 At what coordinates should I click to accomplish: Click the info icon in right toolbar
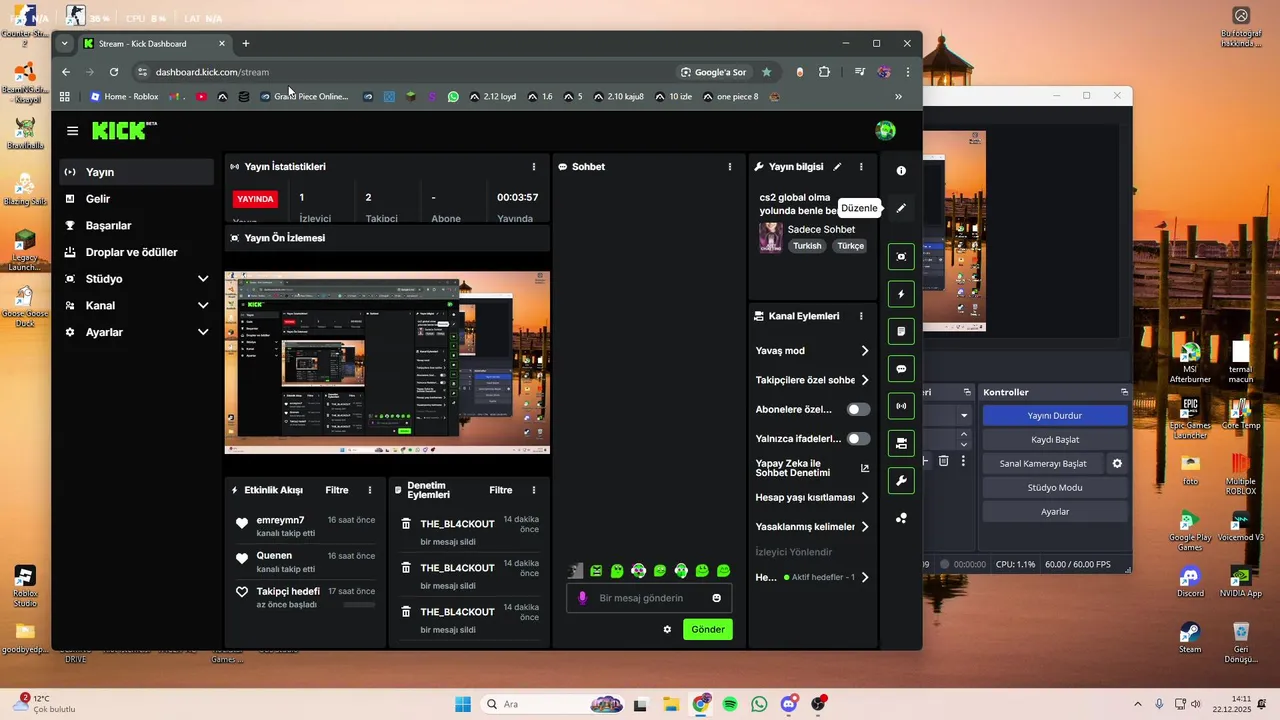coord(901,171)
